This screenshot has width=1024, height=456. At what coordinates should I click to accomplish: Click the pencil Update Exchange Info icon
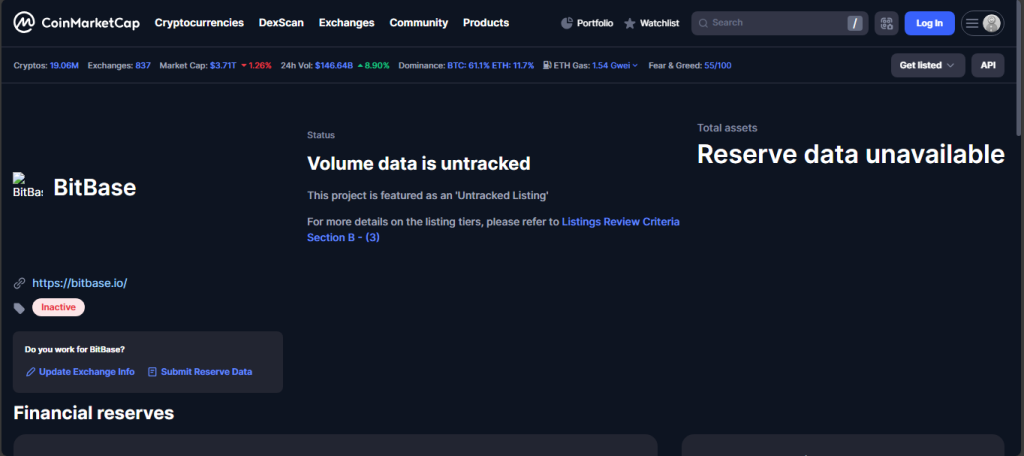tap(31, 372)
